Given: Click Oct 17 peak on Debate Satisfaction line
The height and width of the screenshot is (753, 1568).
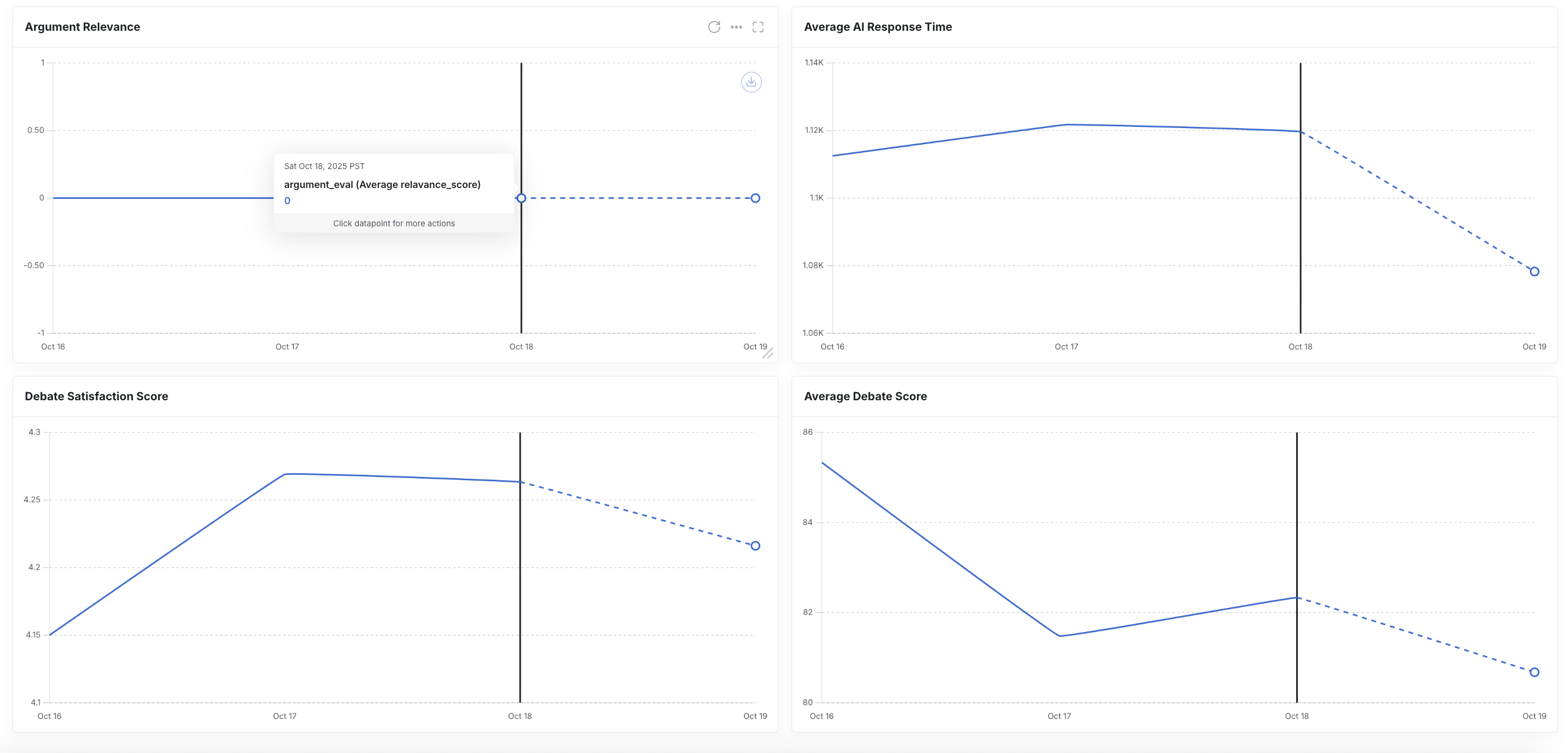Looking at the screenshot, I should click(x=285, y=474).
